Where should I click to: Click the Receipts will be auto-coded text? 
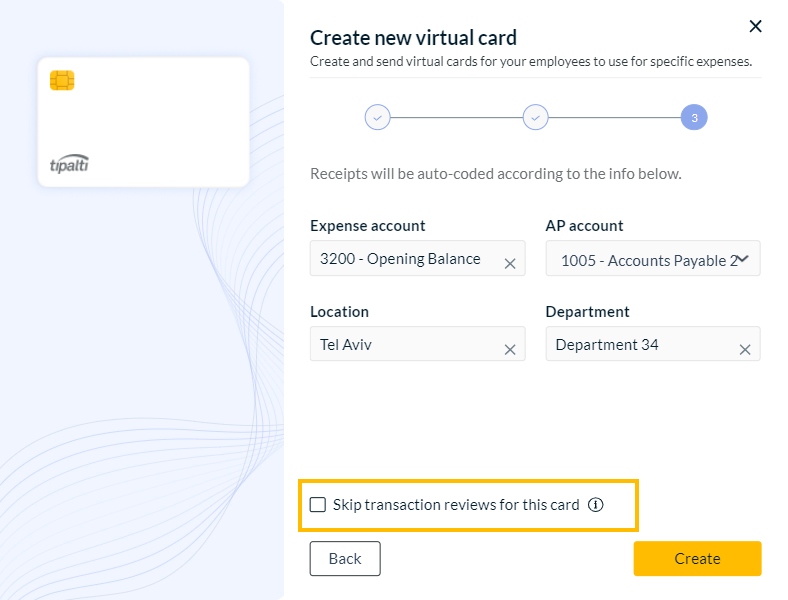[496, 174]
